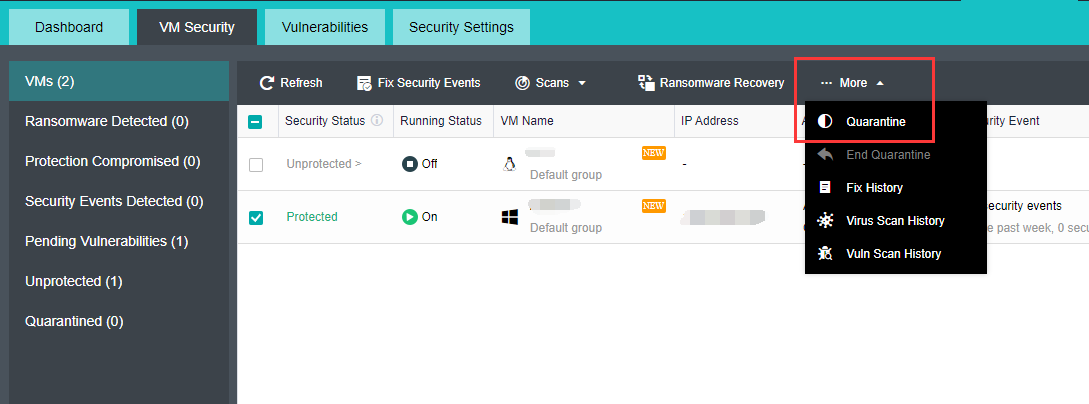Open the Security Settings tab

[461, 27]
